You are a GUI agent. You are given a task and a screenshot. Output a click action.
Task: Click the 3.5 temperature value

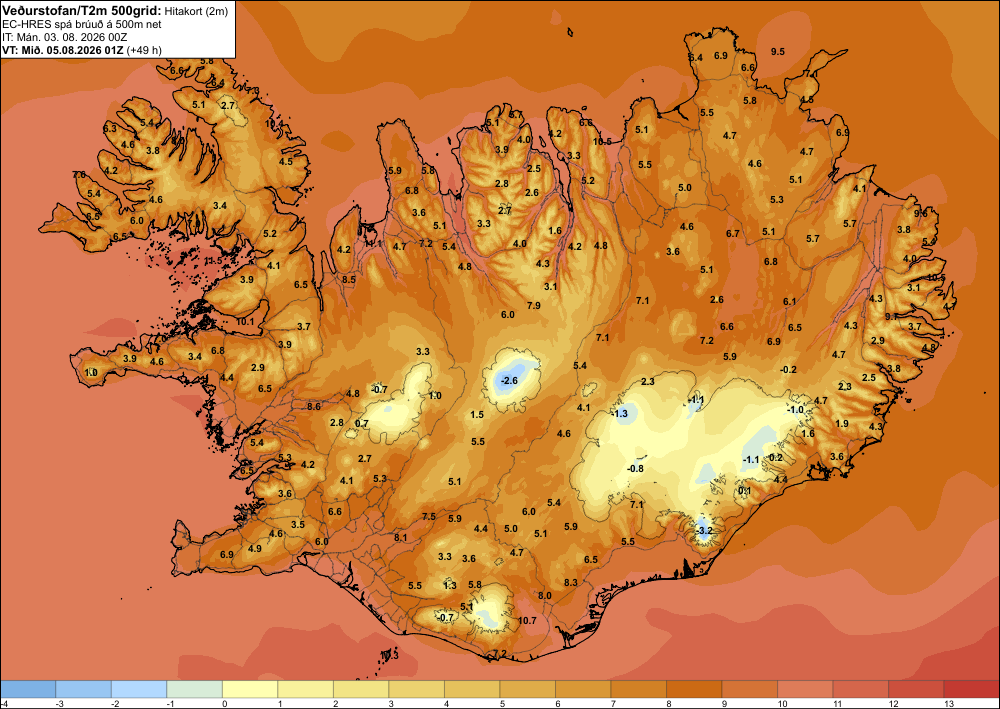298,525
